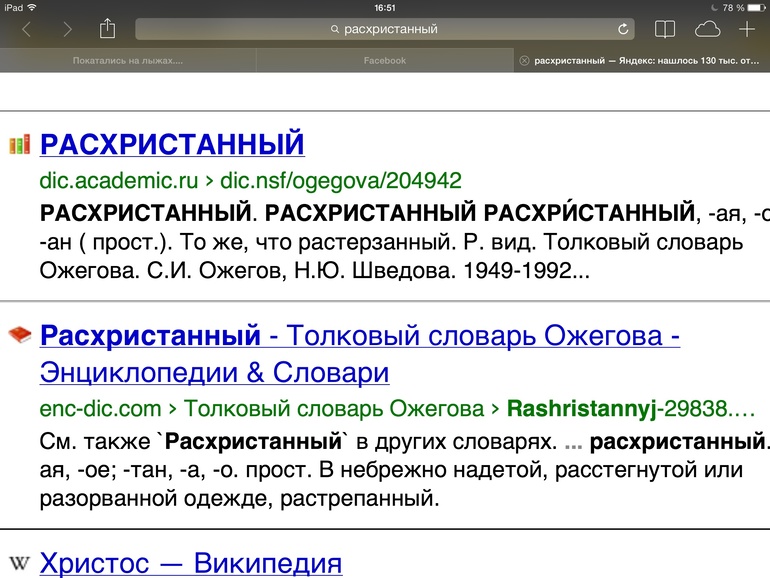Open the Share sheet icon
770x578 pixels.
click(107, 28)
